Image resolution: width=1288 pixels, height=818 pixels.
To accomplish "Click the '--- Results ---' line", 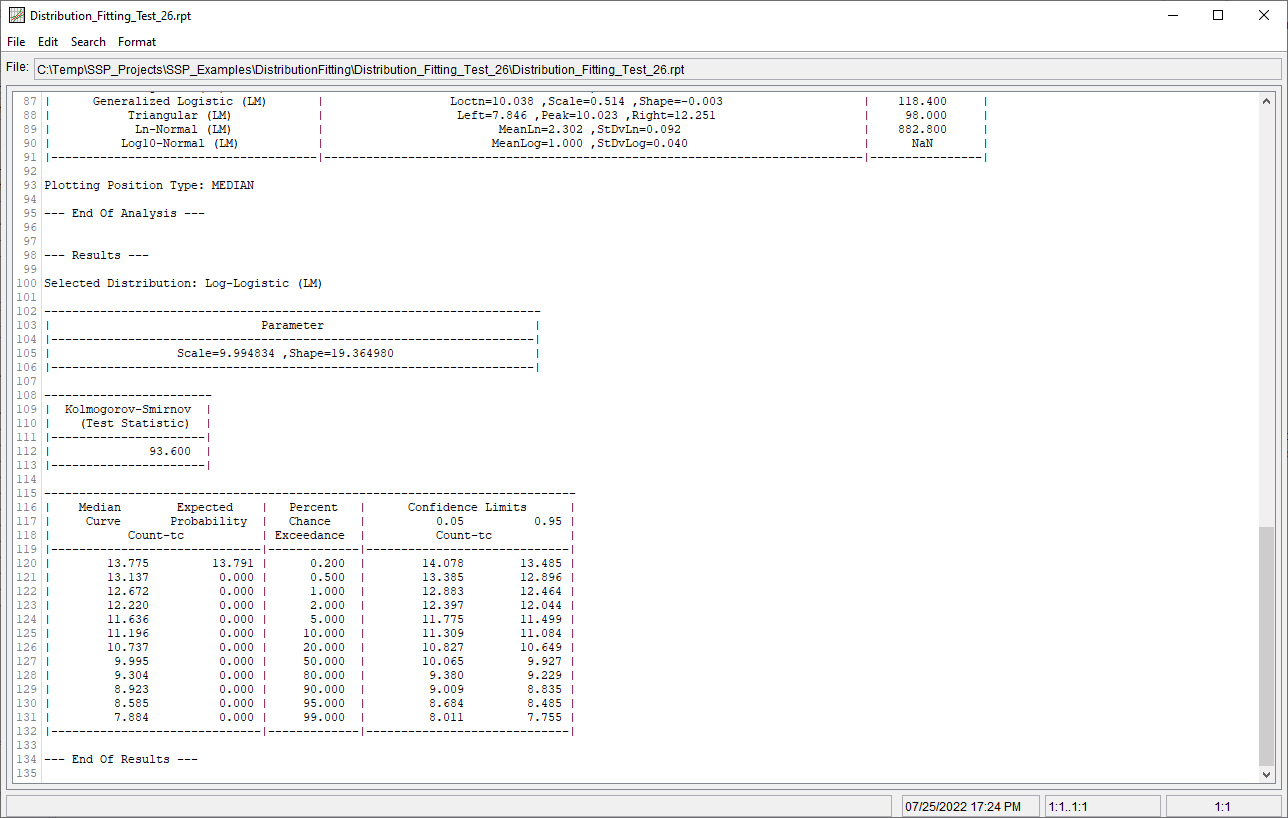I will [96, 255].
